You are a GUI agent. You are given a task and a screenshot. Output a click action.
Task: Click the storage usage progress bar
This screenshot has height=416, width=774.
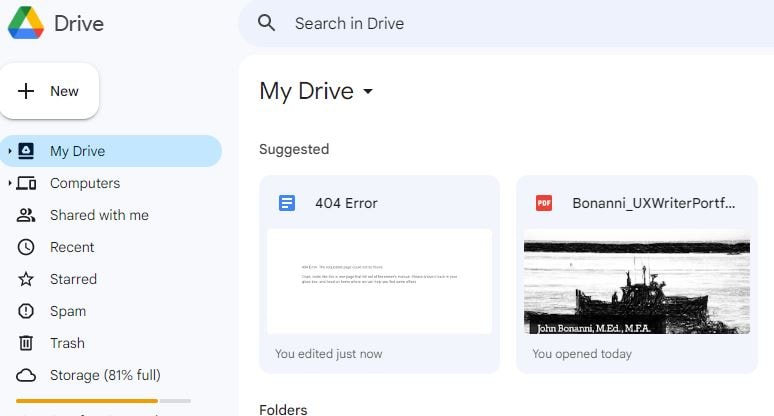[103, 401]
